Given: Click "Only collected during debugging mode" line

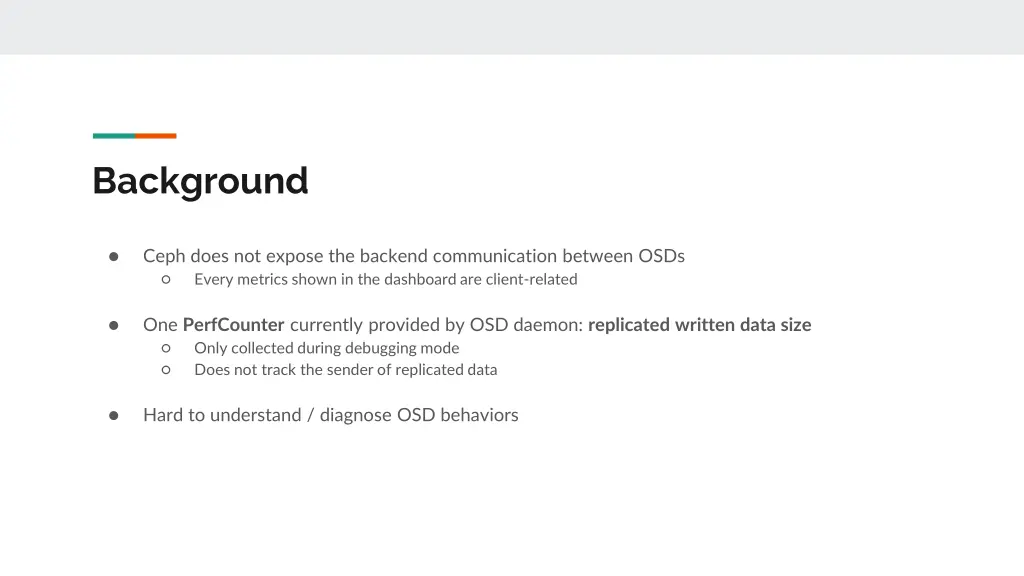Looking at the screenshot, I should click(327, 348).
